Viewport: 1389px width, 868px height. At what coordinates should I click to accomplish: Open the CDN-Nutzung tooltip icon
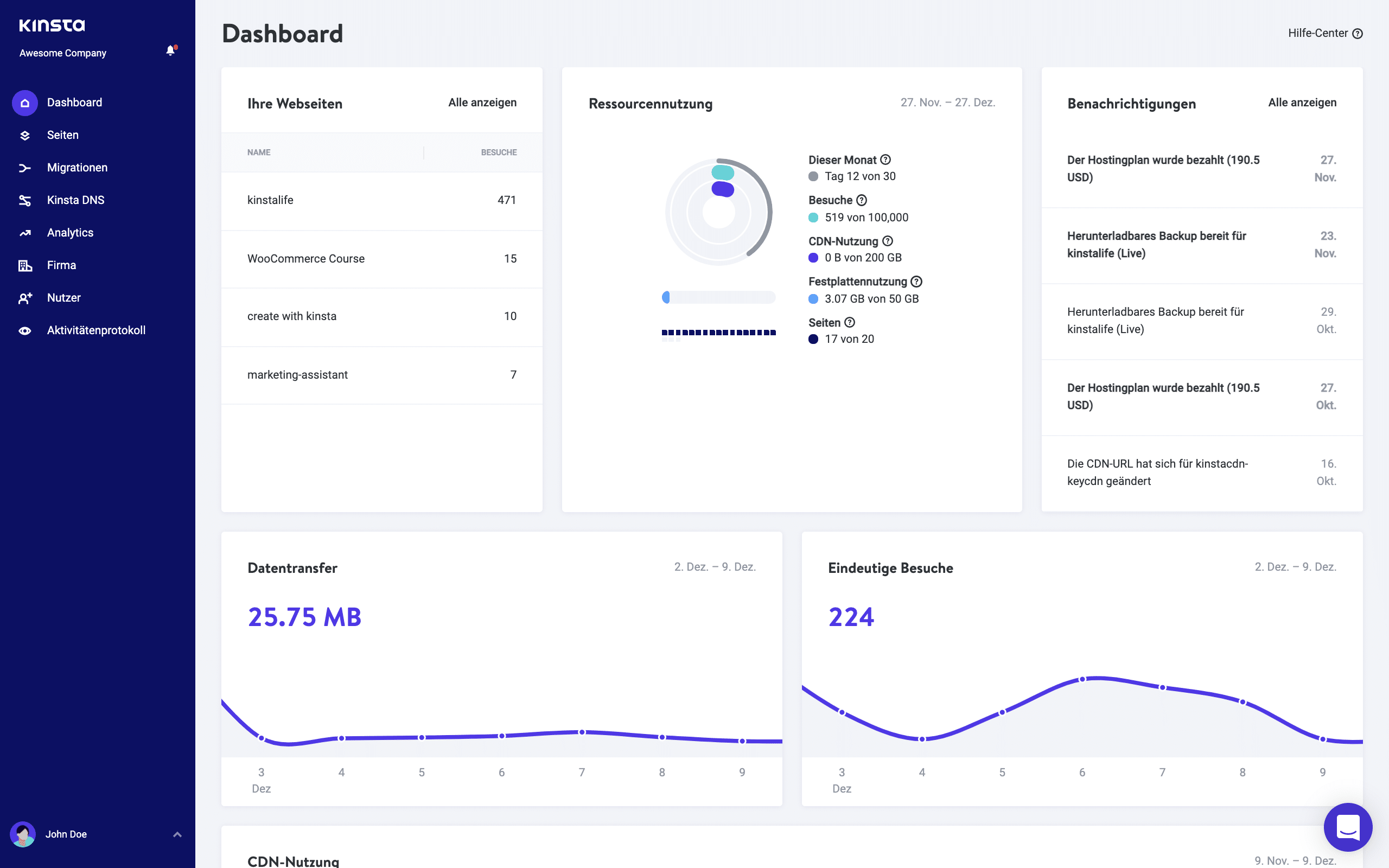point(887,241)
